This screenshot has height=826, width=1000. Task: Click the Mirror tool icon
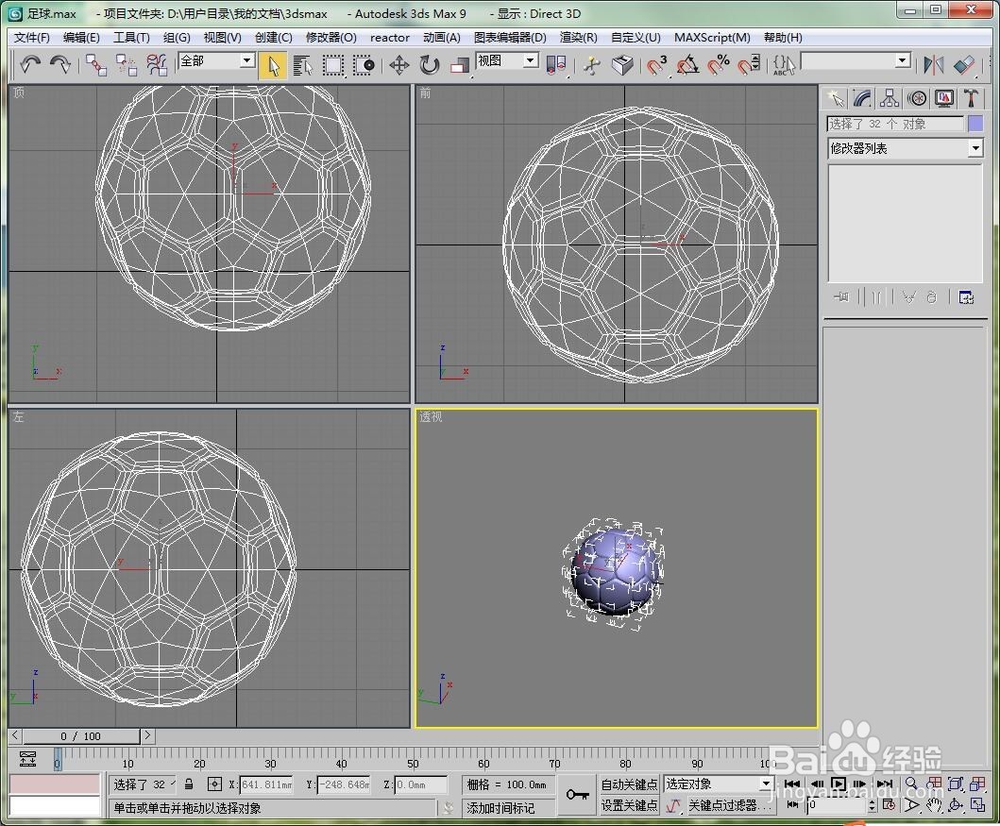point(934,65)
